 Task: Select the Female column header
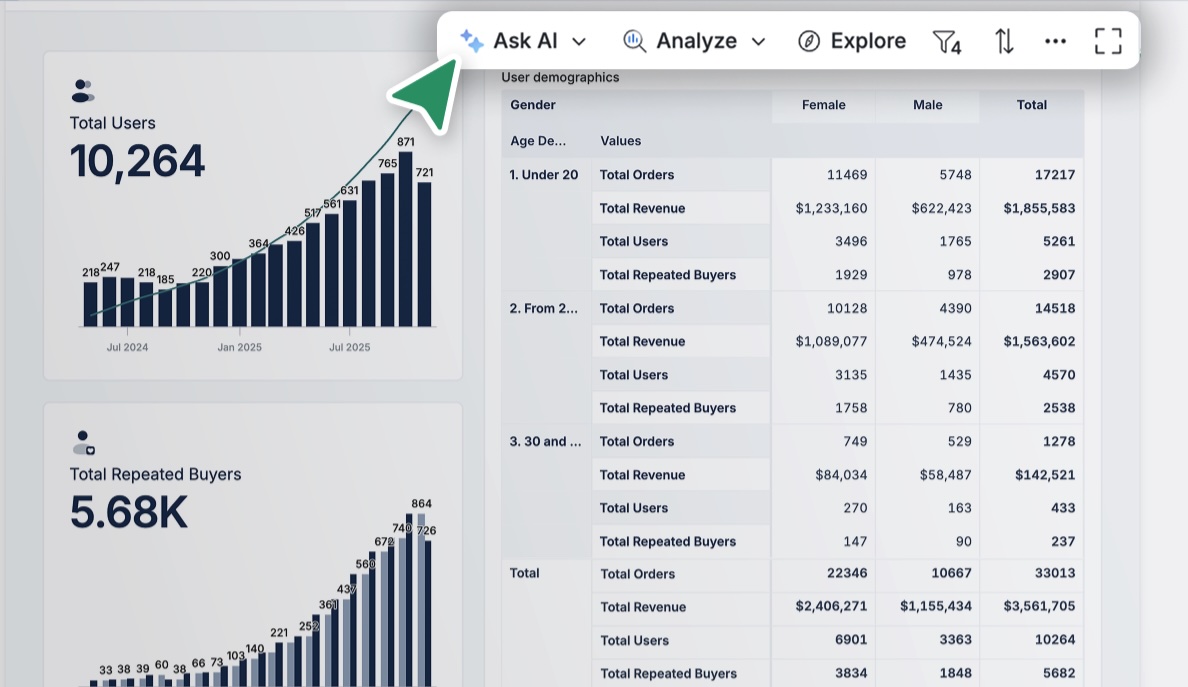823,104
